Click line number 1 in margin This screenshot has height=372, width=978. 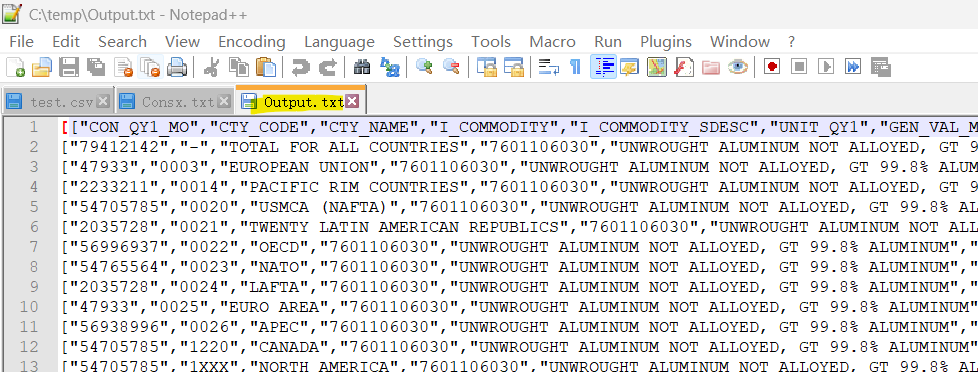tap(34, 127)
